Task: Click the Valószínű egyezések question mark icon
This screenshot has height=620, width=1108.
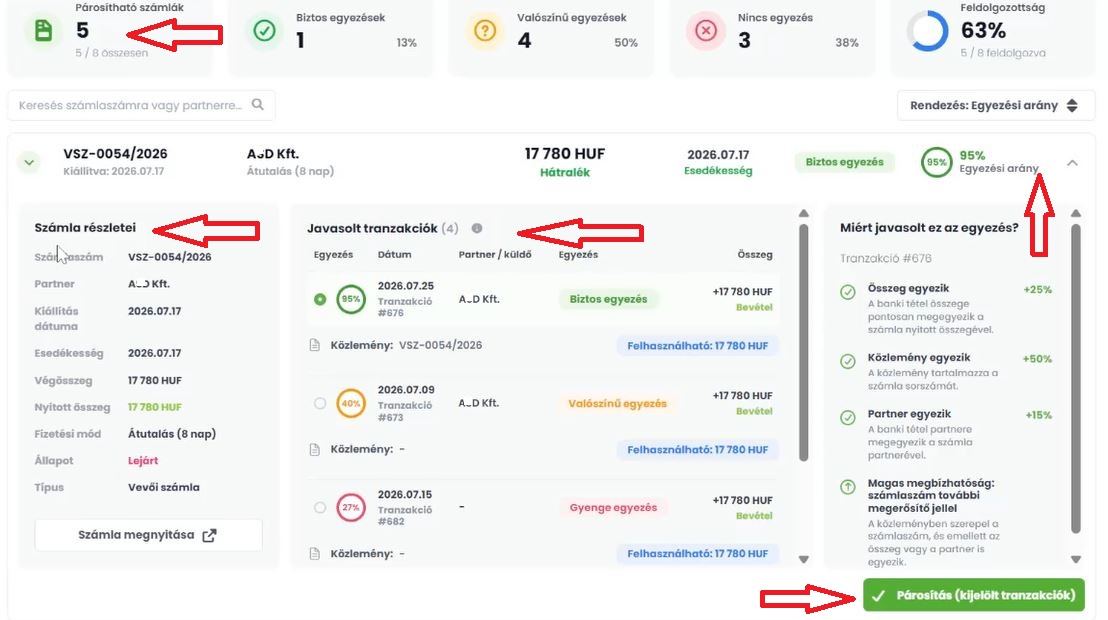Action: pos(485,31)
